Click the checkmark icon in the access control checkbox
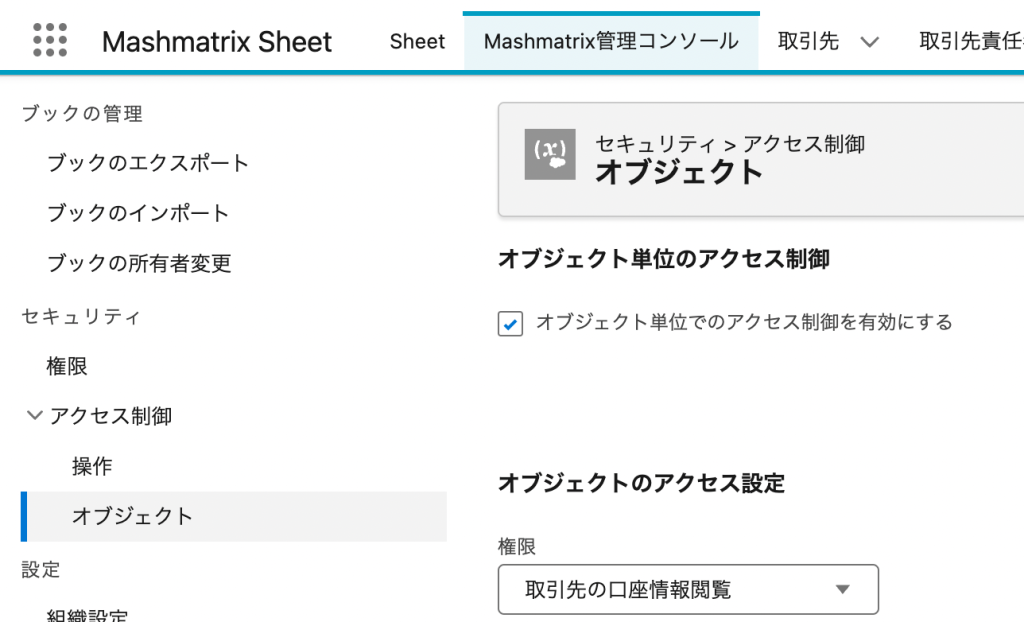The height and width of the screenshot is (622, 1024). pos(510,323)
